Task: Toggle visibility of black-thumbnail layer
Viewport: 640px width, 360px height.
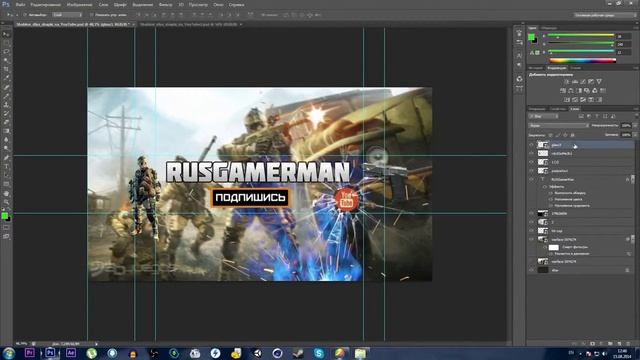Action: point(531,213)
